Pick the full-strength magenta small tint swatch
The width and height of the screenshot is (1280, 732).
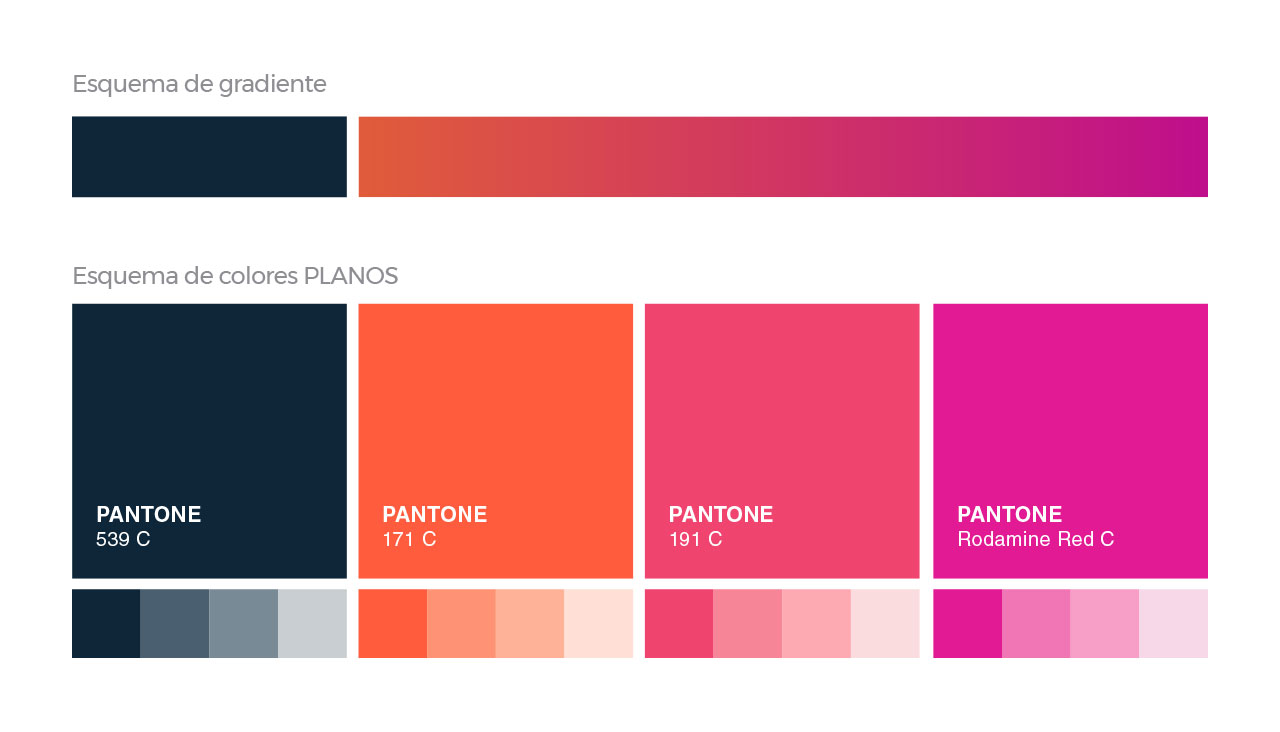tap(968, 624)
